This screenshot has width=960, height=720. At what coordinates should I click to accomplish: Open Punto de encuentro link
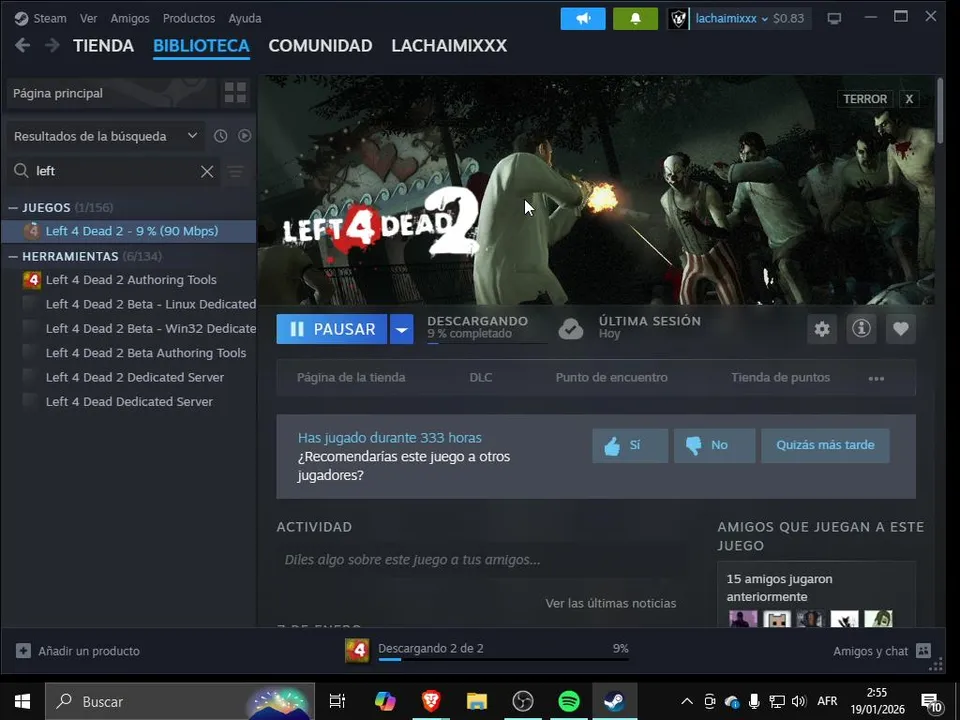pos(612,378)
